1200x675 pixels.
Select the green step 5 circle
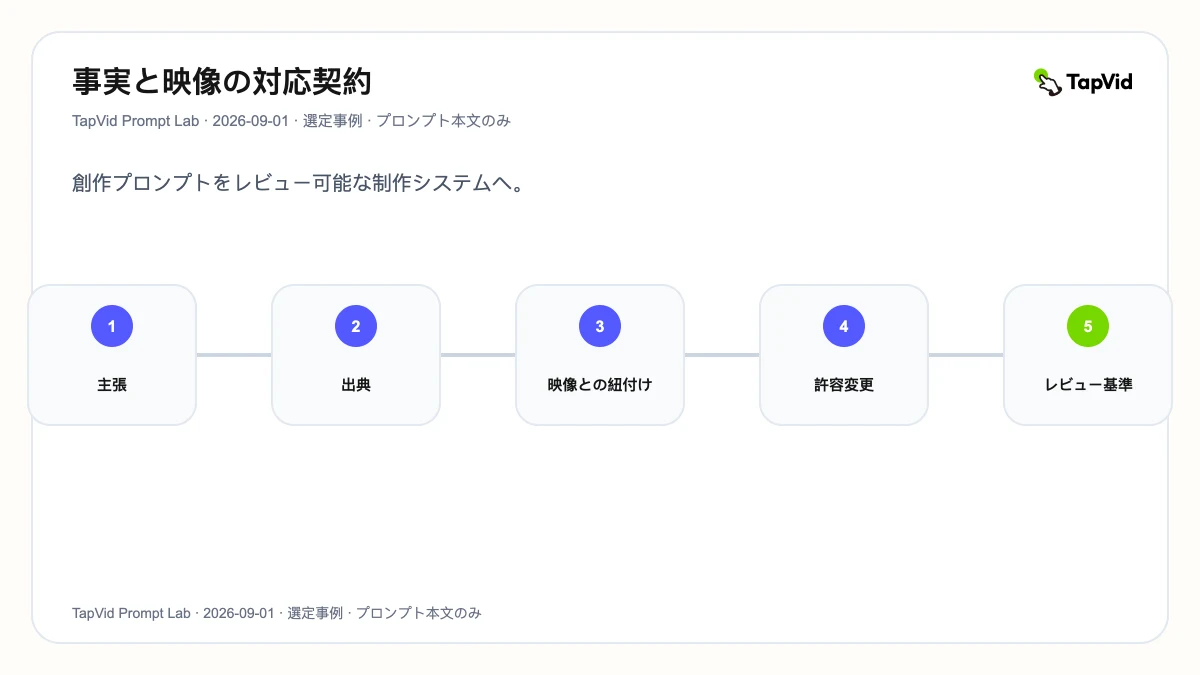point(1088,326)
